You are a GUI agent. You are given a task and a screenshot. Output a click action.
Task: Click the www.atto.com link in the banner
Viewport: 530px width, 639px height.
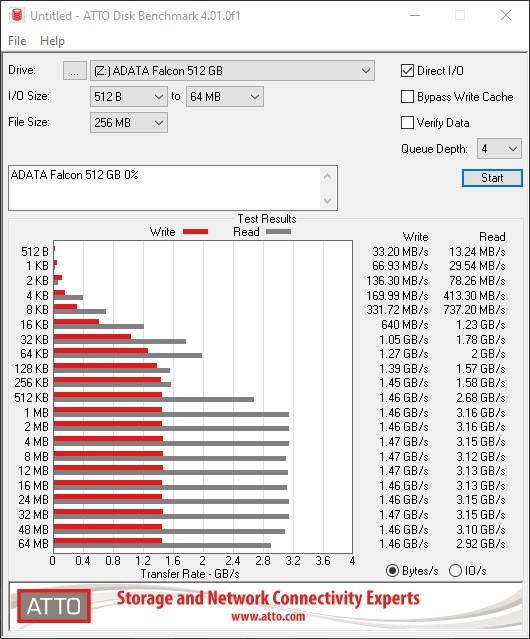[x=268, y=616]
